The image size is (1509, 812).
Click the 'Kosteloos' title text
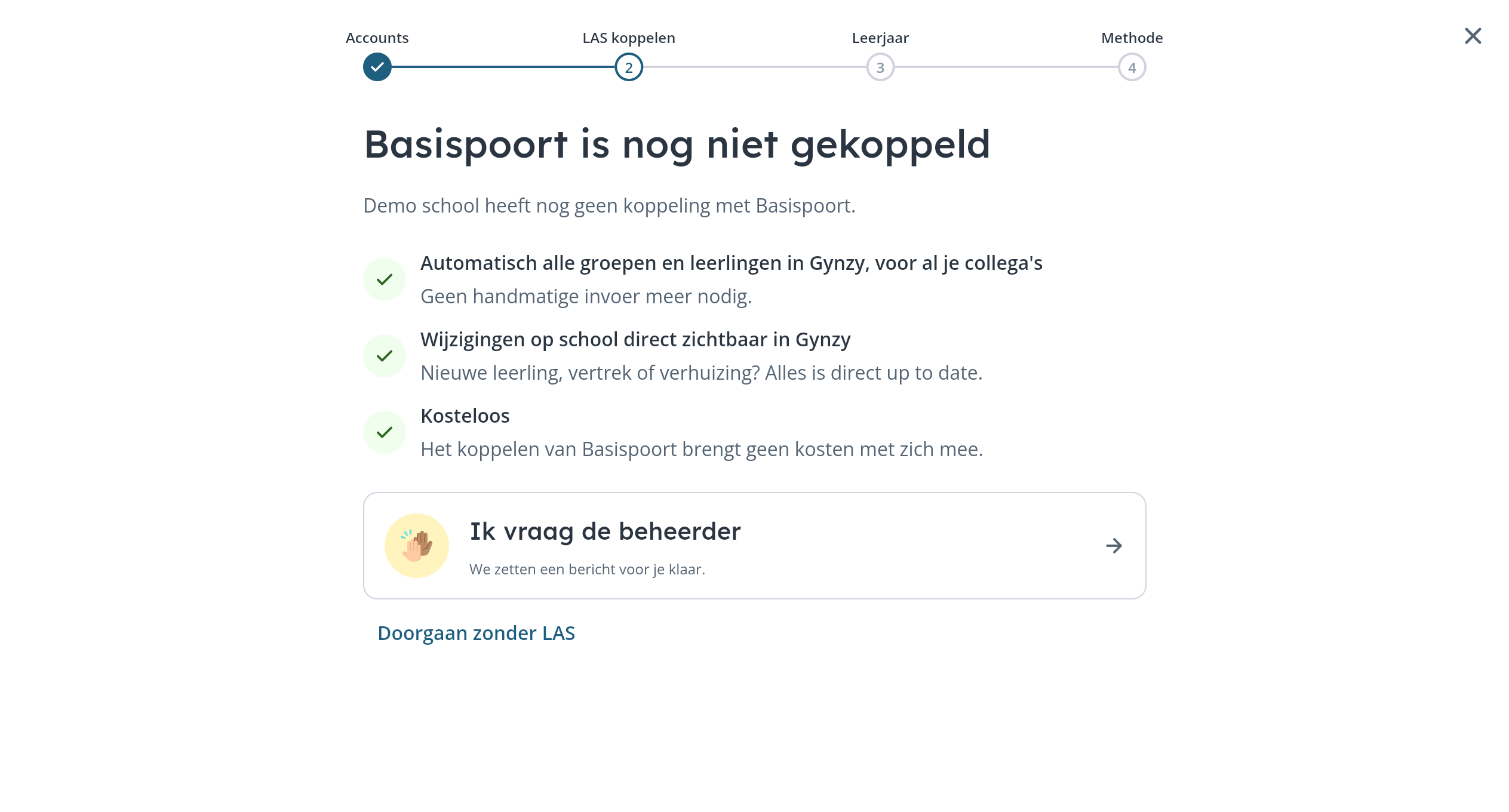pos(465,416)
